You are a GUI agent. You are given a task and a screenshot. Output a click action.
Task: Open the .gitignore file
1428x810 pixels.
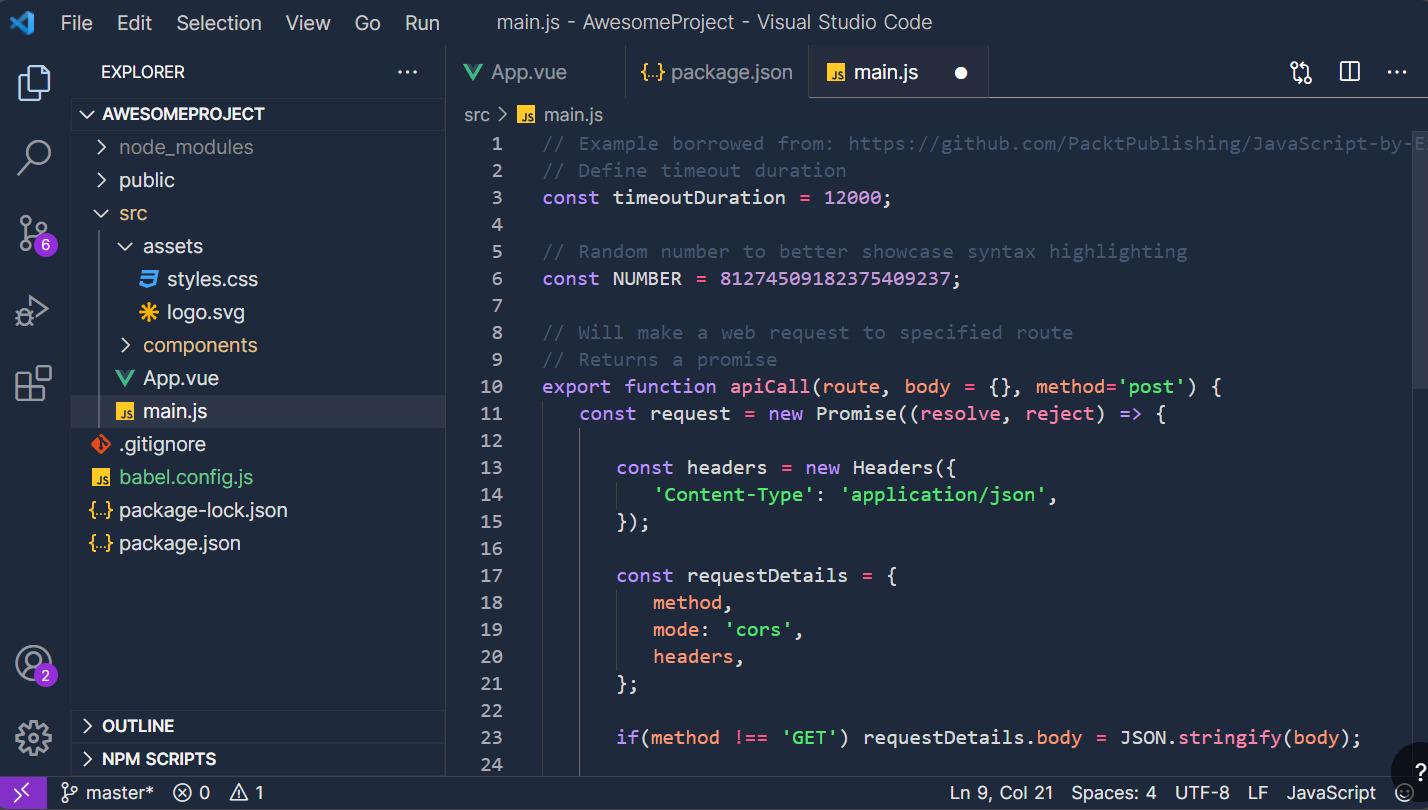click(258, 444)
